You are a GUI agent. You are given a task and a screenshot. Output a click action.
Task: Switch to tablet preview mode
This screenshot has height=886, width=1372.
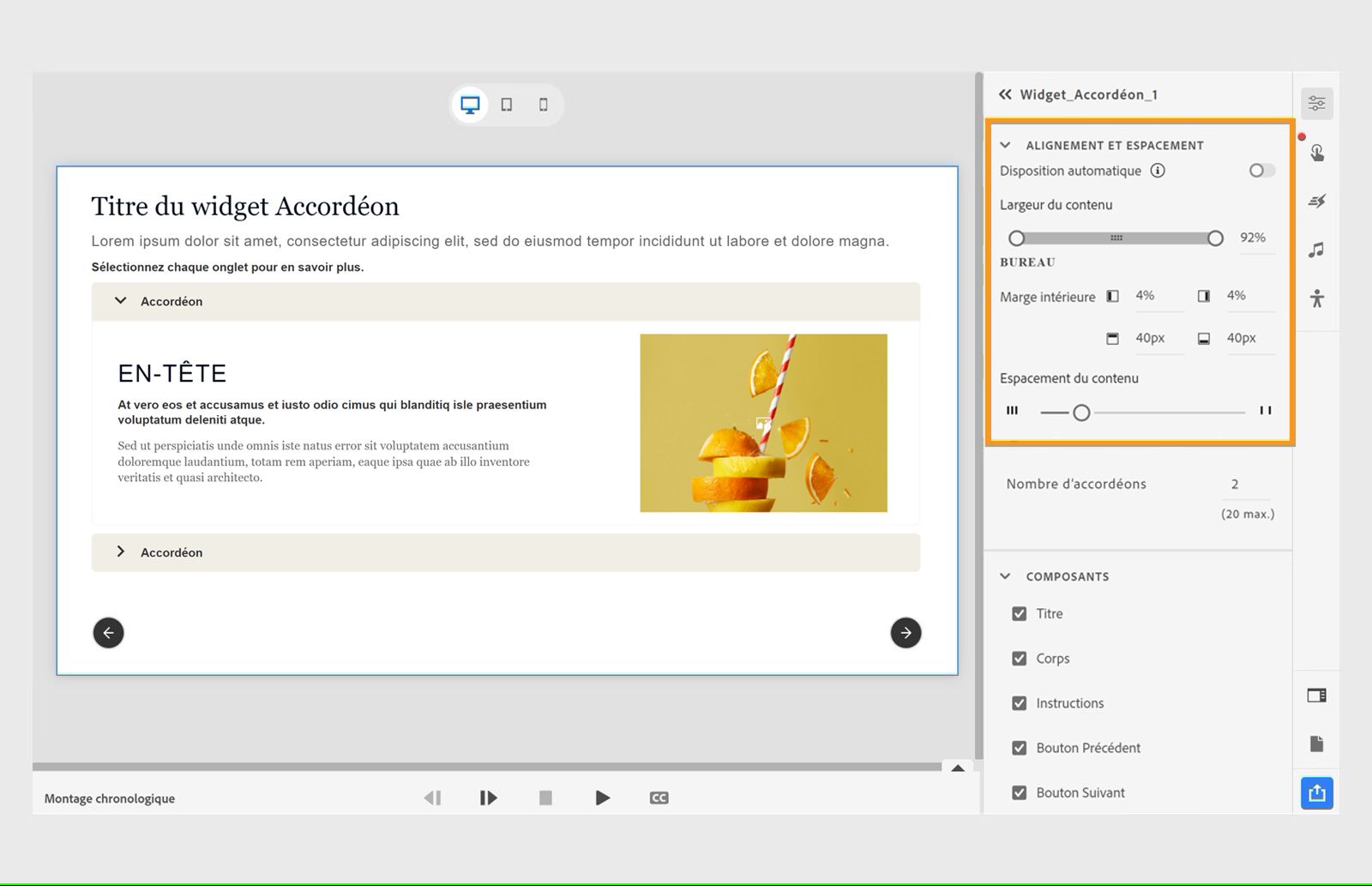(507, 103)
